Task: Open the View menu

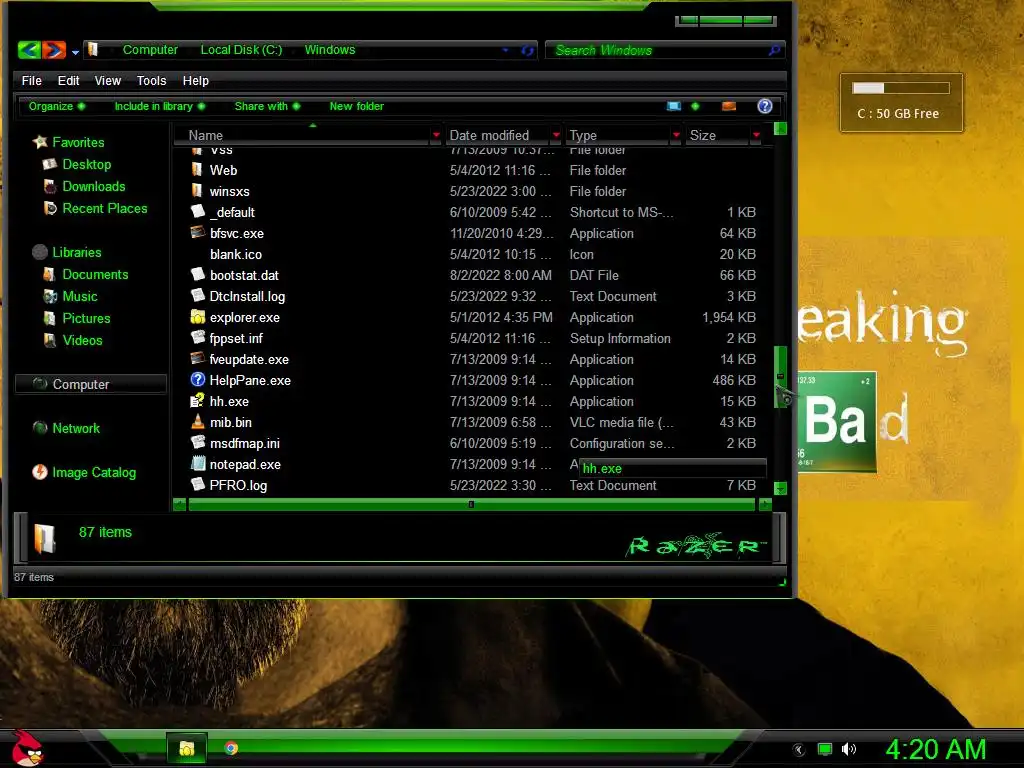Action: tap(108, 80)
